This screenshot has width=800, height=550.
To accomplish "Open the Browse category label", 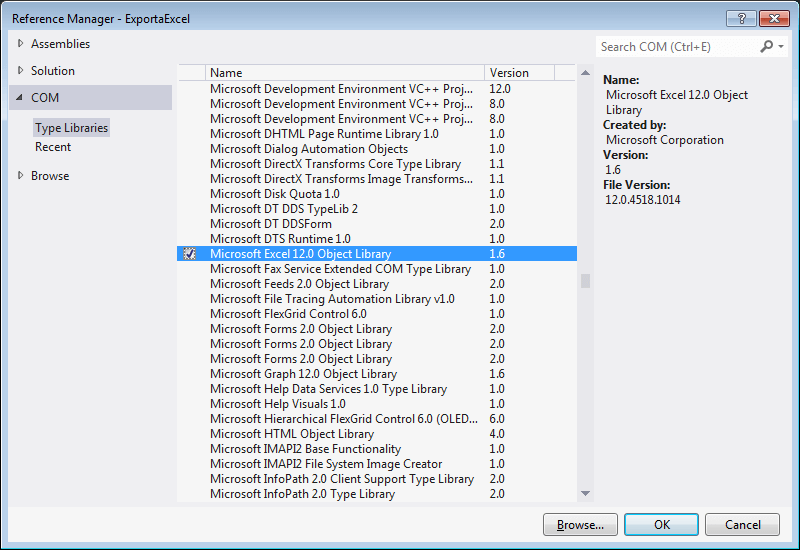I will pos(50,176).
